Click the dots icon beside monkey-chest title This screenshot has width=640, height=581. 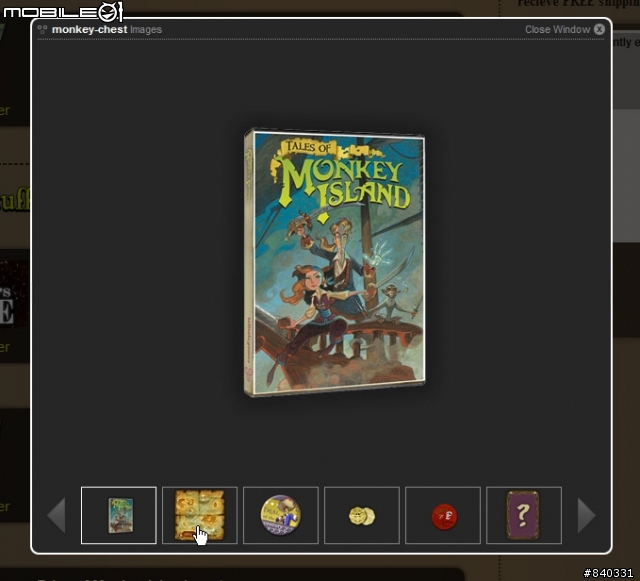pyautogui.click(x=42, y=29)
